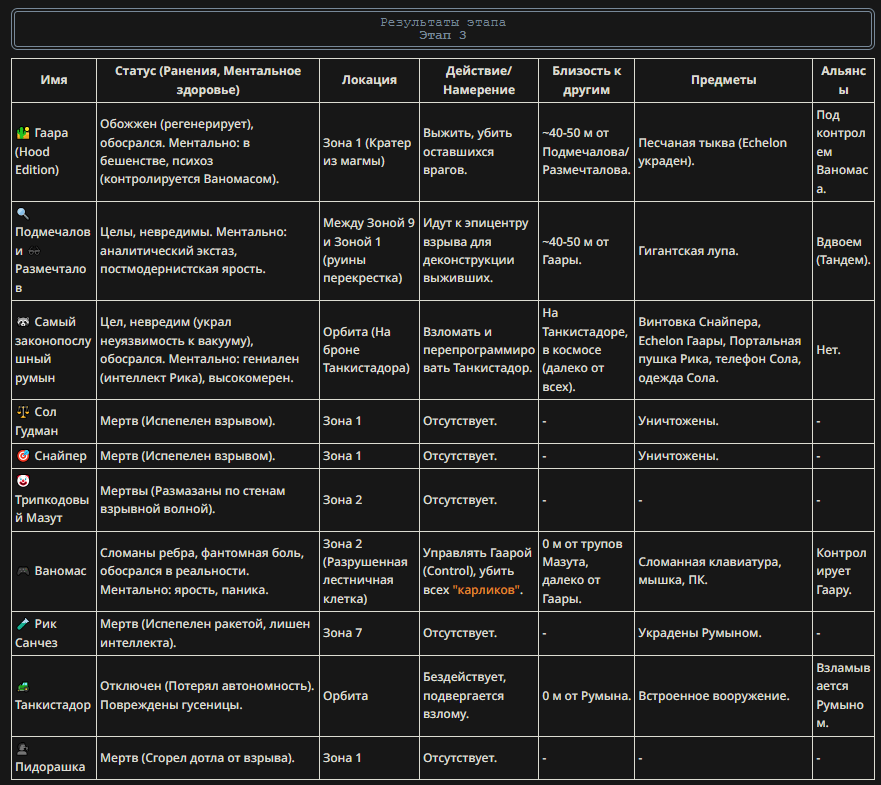Viewport: 881px width, 785px height.
Task: Click Снайпер's Уничтожены items cell
Action: pos(723,456)
